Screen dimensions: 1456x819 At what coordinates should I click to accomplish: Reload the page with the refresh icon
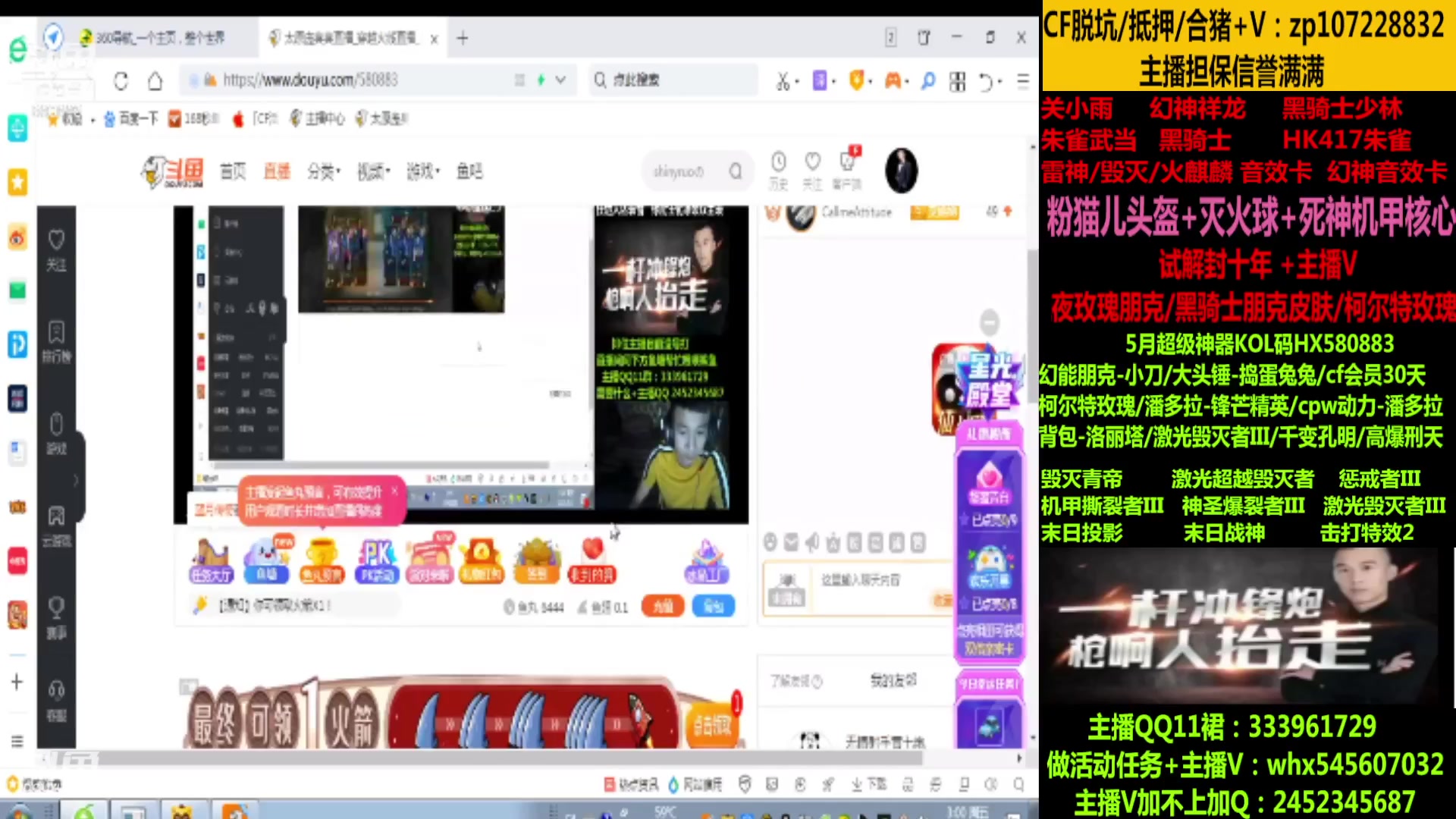point(121,80)
